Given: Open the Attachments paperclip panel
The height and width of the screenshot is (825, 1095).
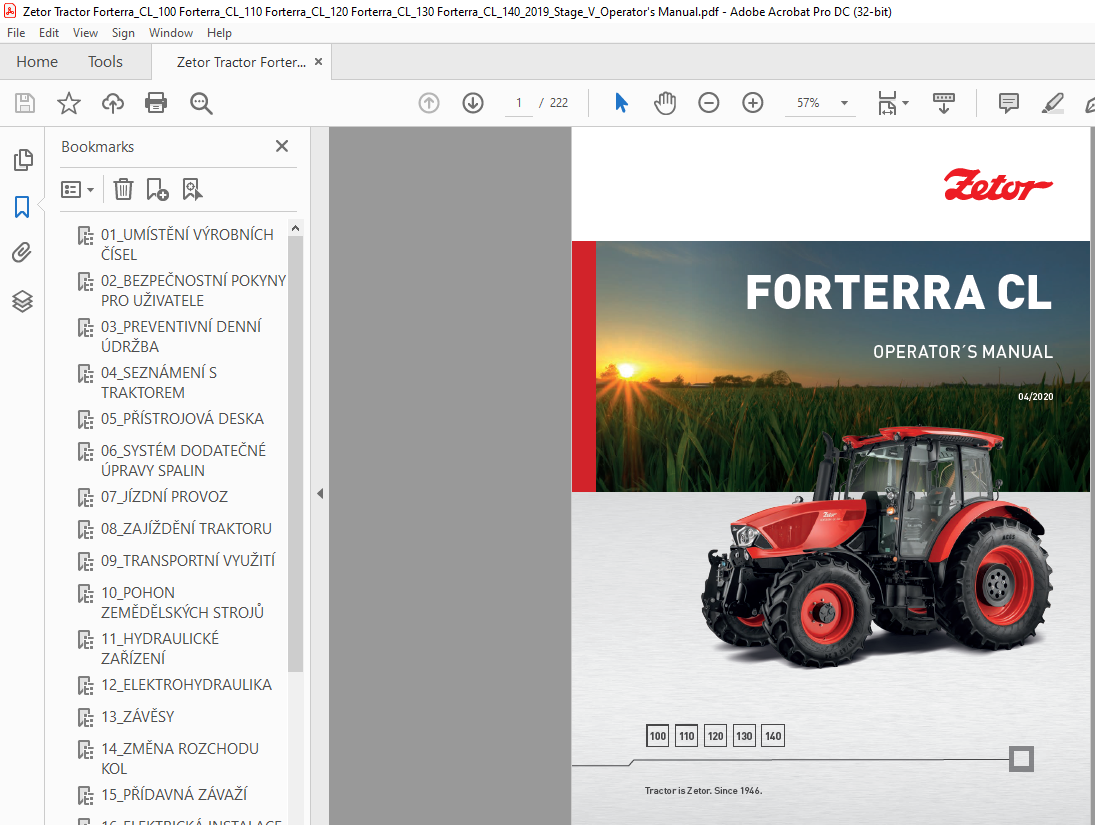Looking at the screenshot, I should point(22,252).
